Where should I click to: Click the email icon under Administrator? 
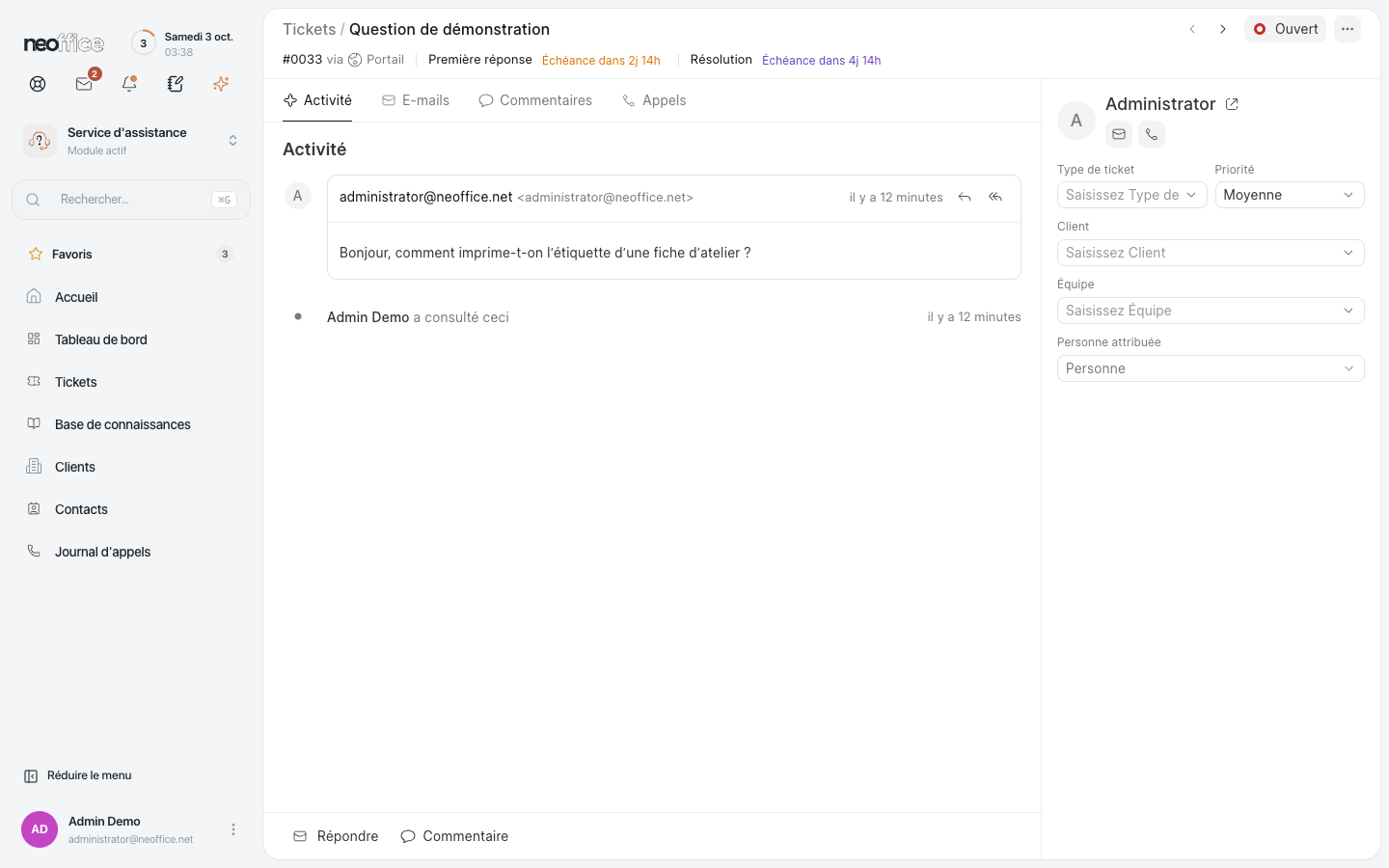(1119, 134)
